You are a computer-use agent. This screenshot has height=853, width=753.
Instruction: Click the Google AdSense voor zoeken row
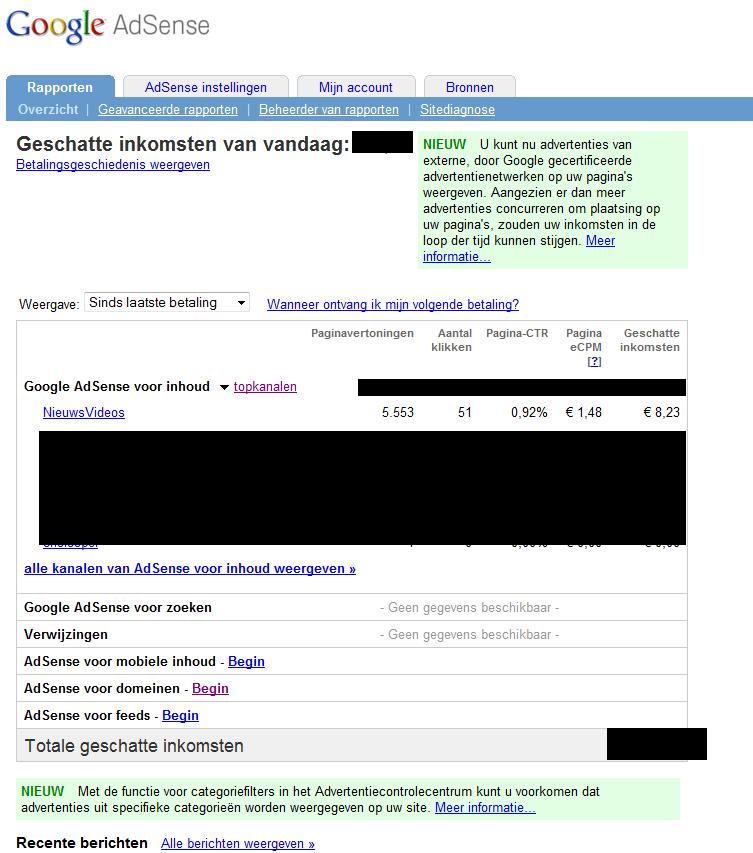coord(352,607)
